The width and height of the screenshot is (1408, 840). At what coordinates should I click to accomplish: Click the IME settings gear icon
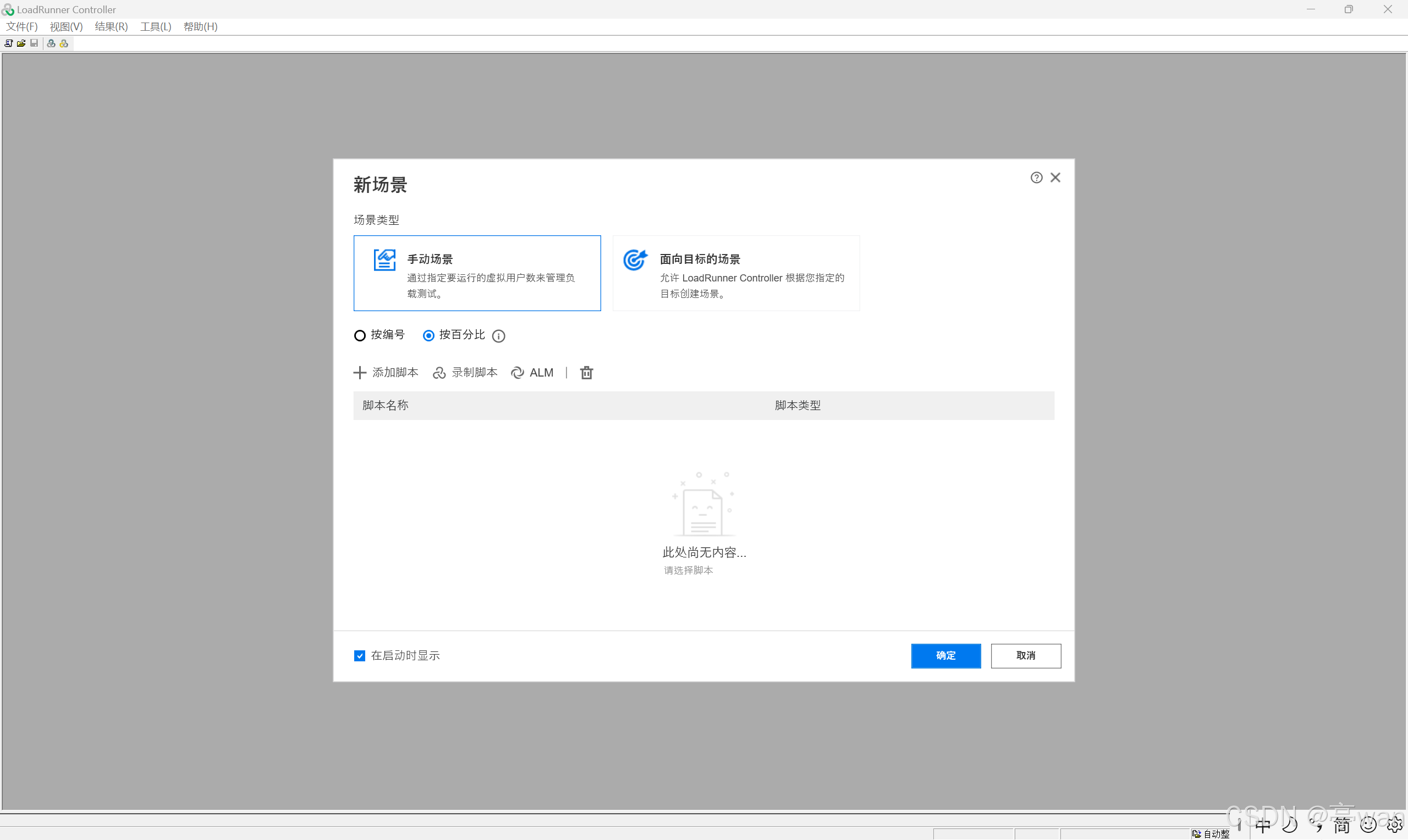click(x=1394, y=825)
